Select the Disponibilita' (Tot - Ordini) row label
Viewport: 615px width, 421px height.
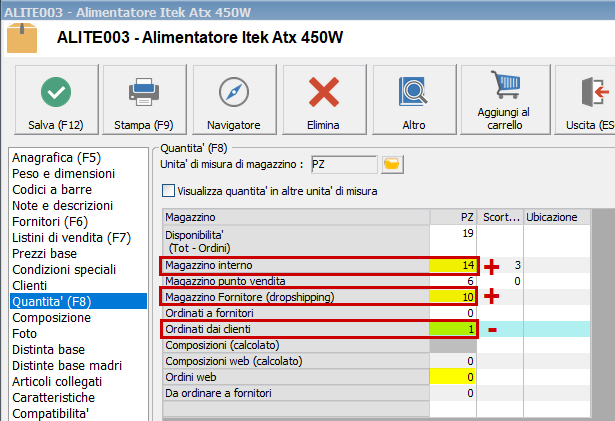point(296,241)
